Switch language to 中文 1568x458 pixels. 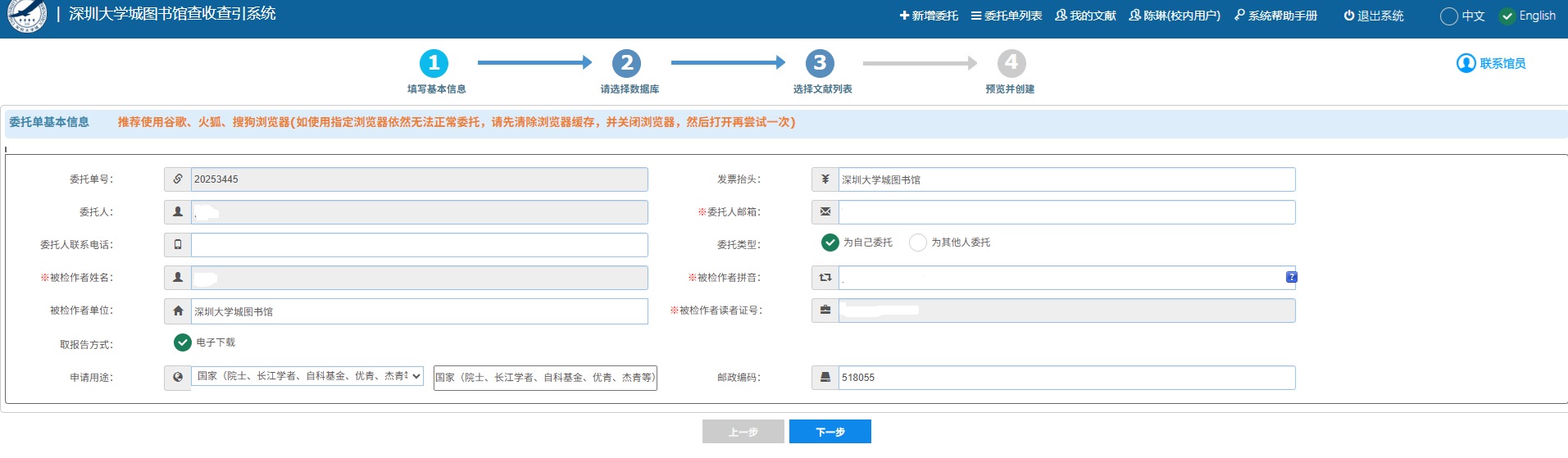(x=1449, y=16)
